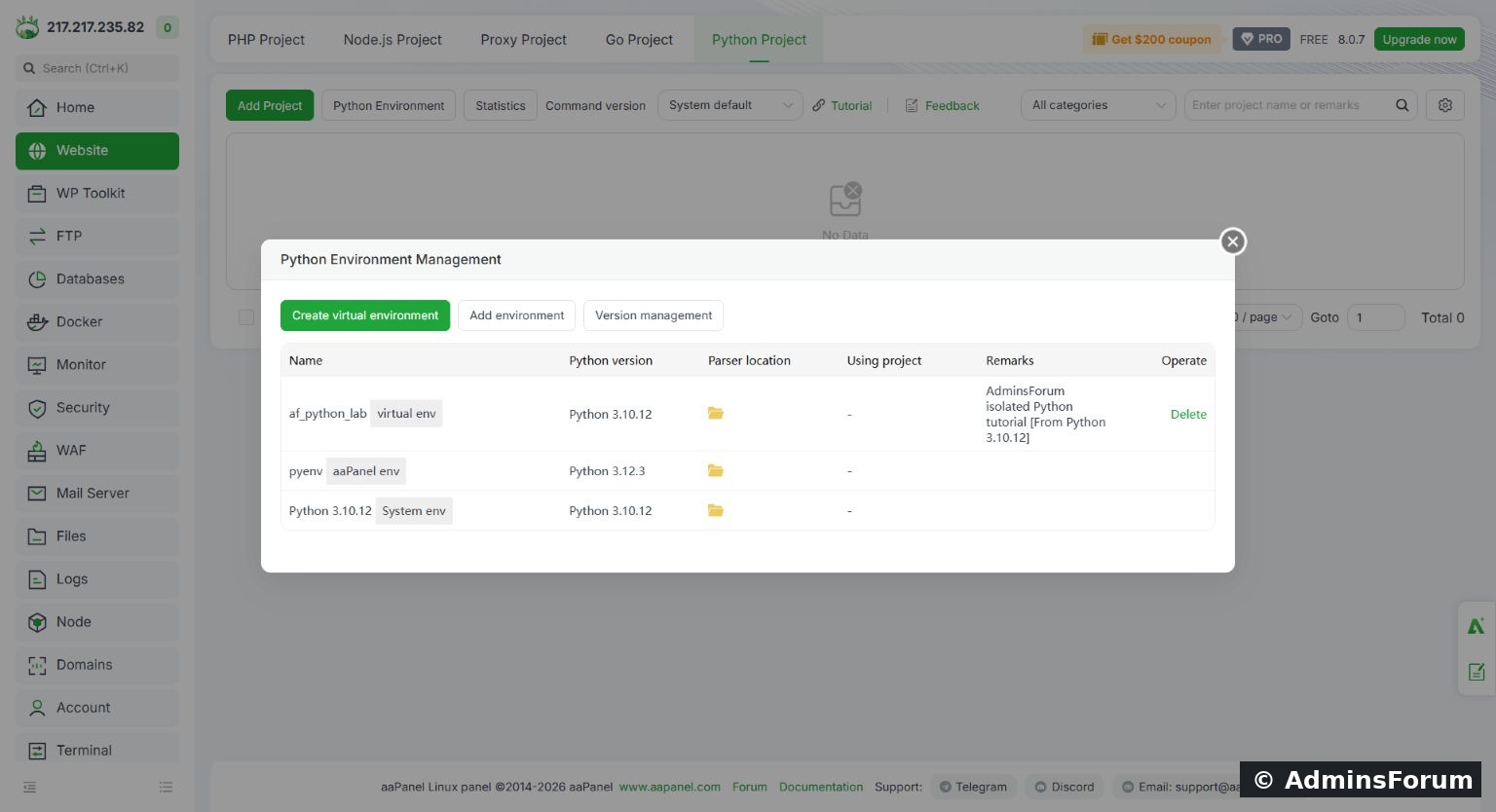Open the per page size dropdown
The height and width of the screenshot is (812, 1496).
click(x=1268, y=317)
